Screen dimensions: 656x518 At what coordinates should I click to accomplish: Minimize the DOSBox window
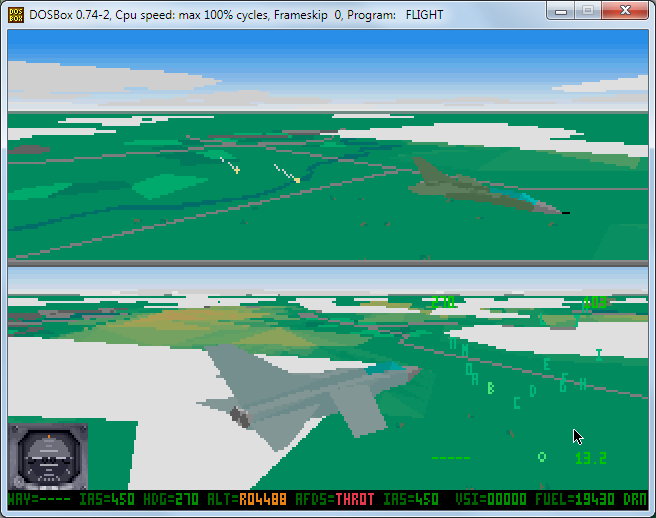tap(561, 11)
